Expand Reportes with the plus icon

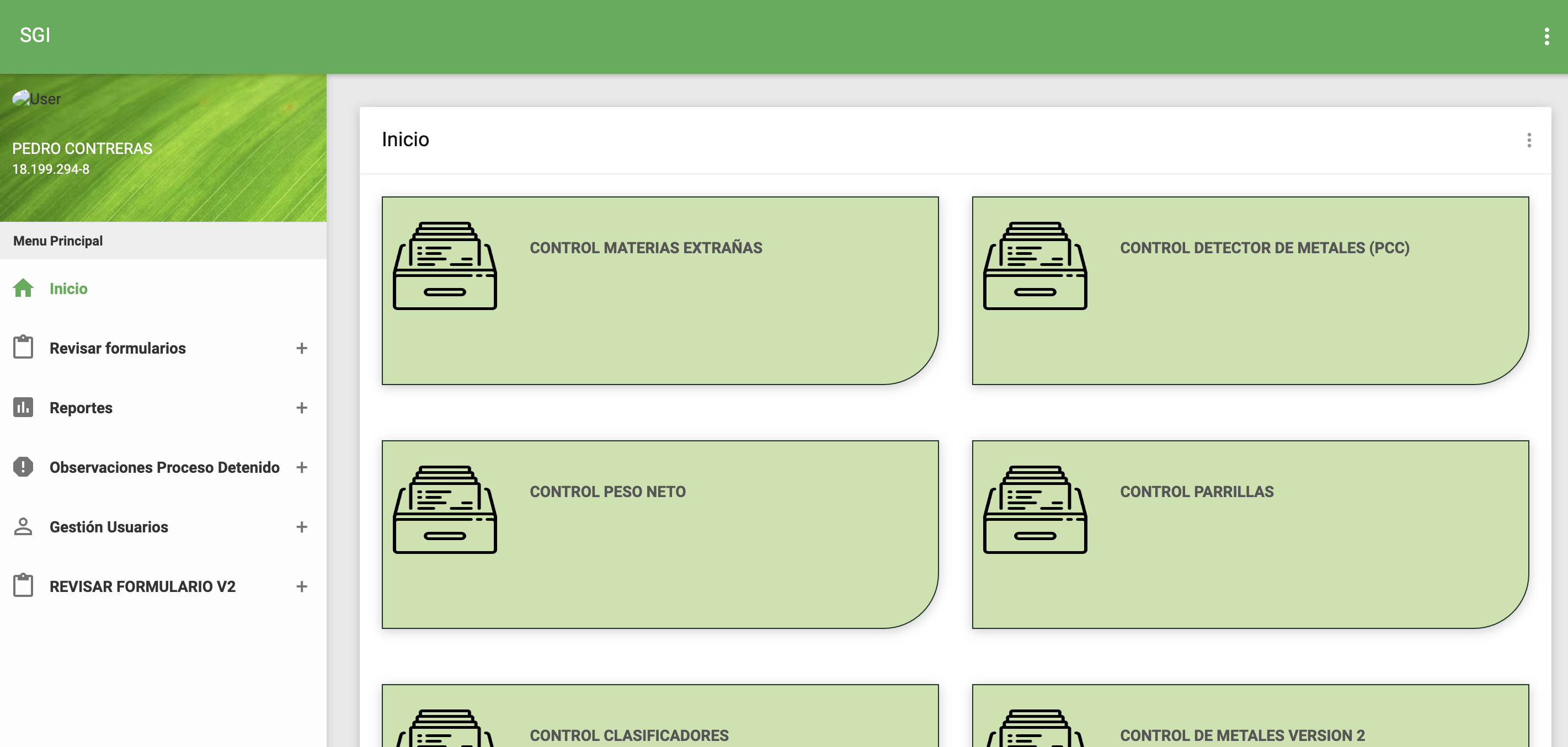pyautogui.click(x=301, y=407)
